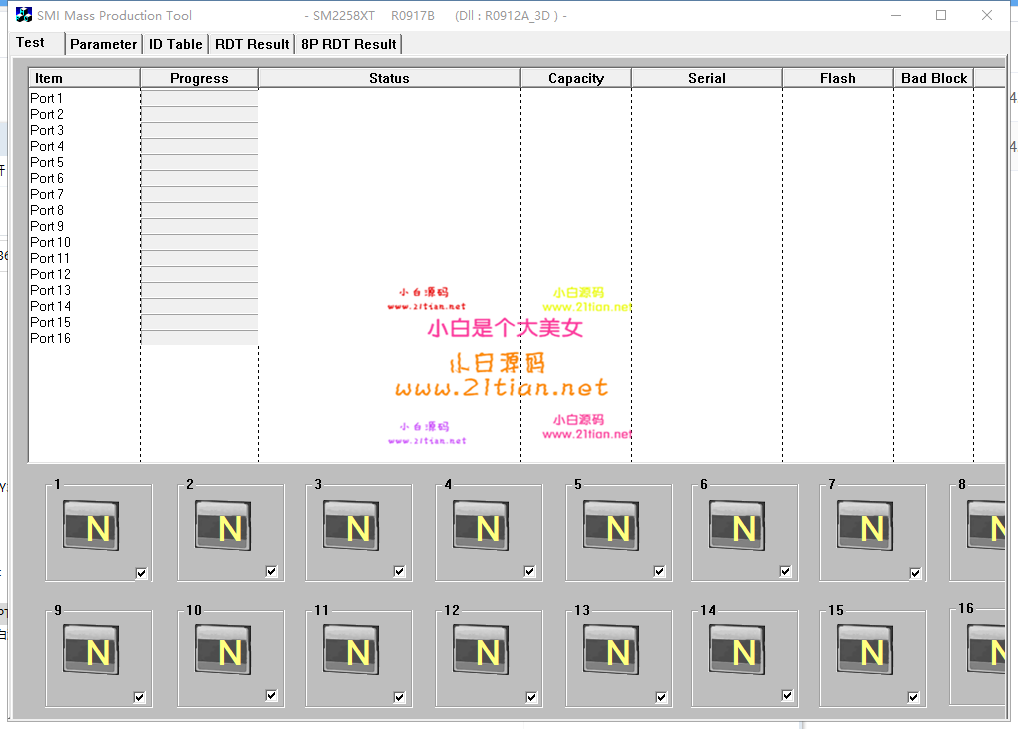Toggle the port 6 enable checkbox
Screen dimensions: 1018x729
click(786, 572)
